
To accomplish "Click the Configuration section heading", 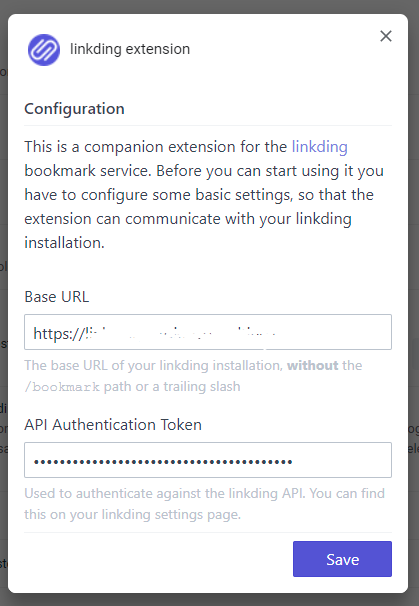I will 74,109.
